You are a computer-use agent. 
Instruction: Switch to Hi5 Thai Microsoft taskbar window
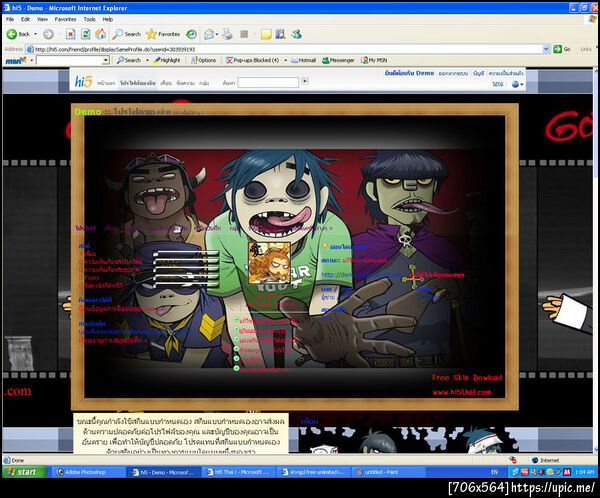tap(238, 472)
